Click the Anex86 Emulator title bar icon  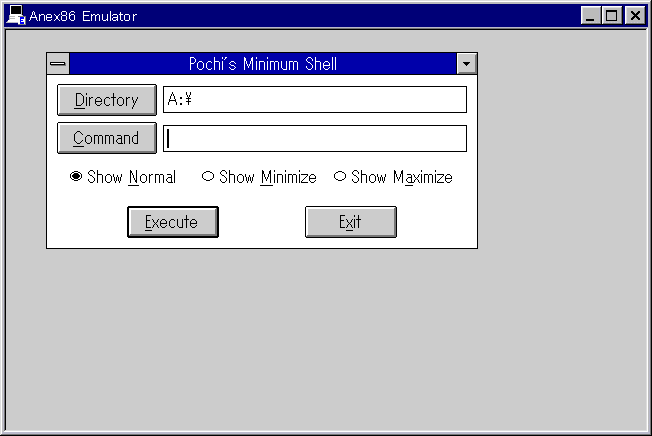click(x=16, y=15)
